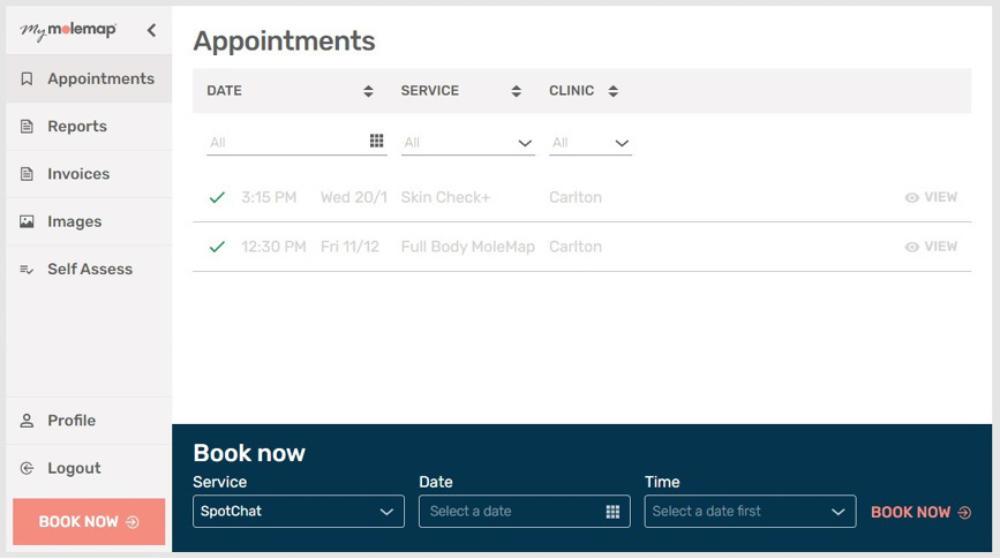The height and width of the screenshot is (559, 1000).
Task: Open the Invoices menu item
Action: pyautogui.click(x=78, y=174)
